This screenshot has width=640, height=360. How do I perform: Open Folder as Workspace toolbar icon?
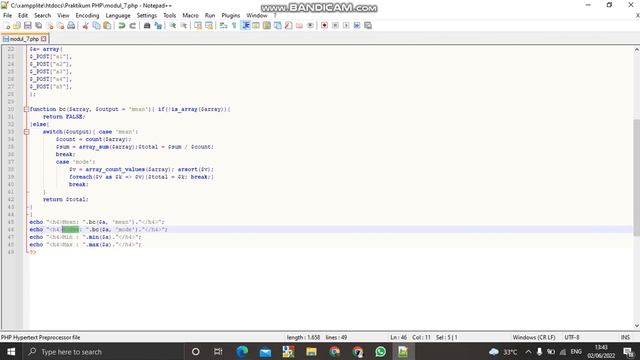pos(299,26)
